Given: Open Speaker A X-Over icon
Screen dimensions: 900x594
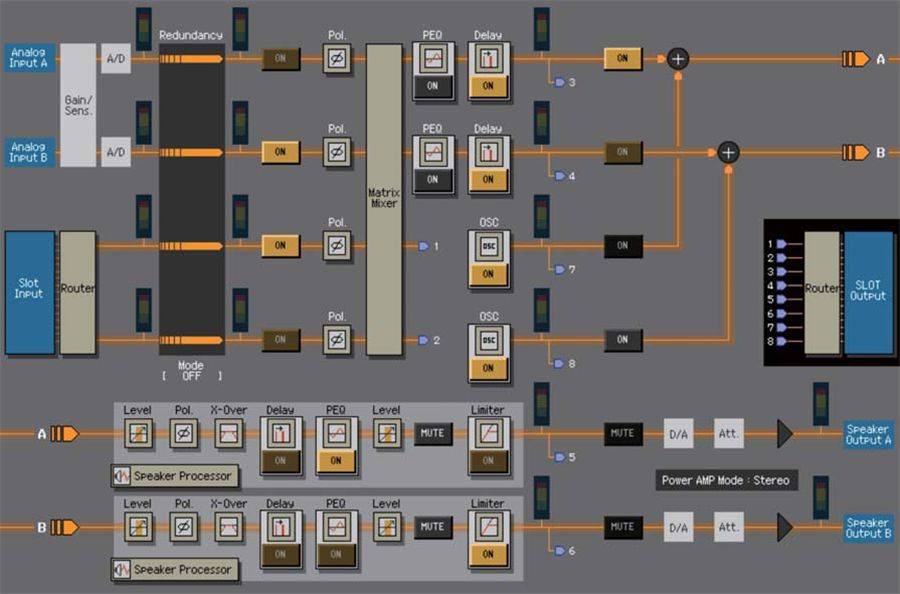Looking at the screenshot, I should click(229, 434).
